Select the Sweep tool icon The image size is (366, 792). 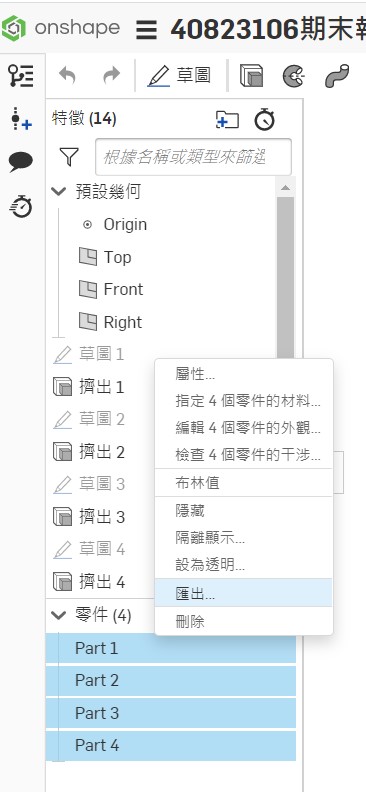(x=337, y=76)
